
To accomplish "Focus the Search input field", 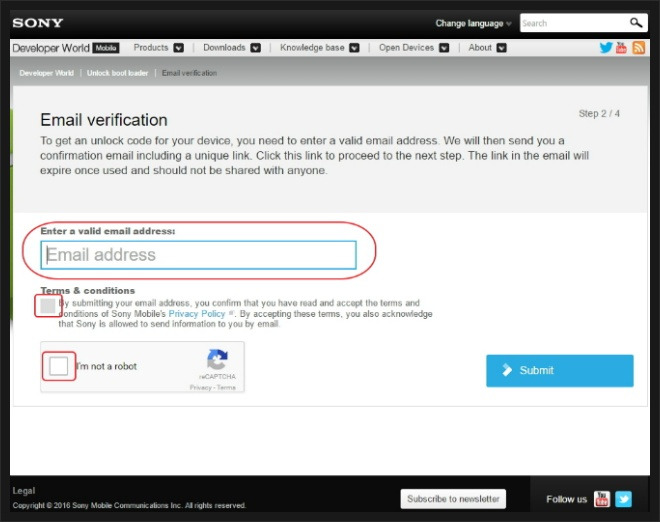I will point(574,23).
